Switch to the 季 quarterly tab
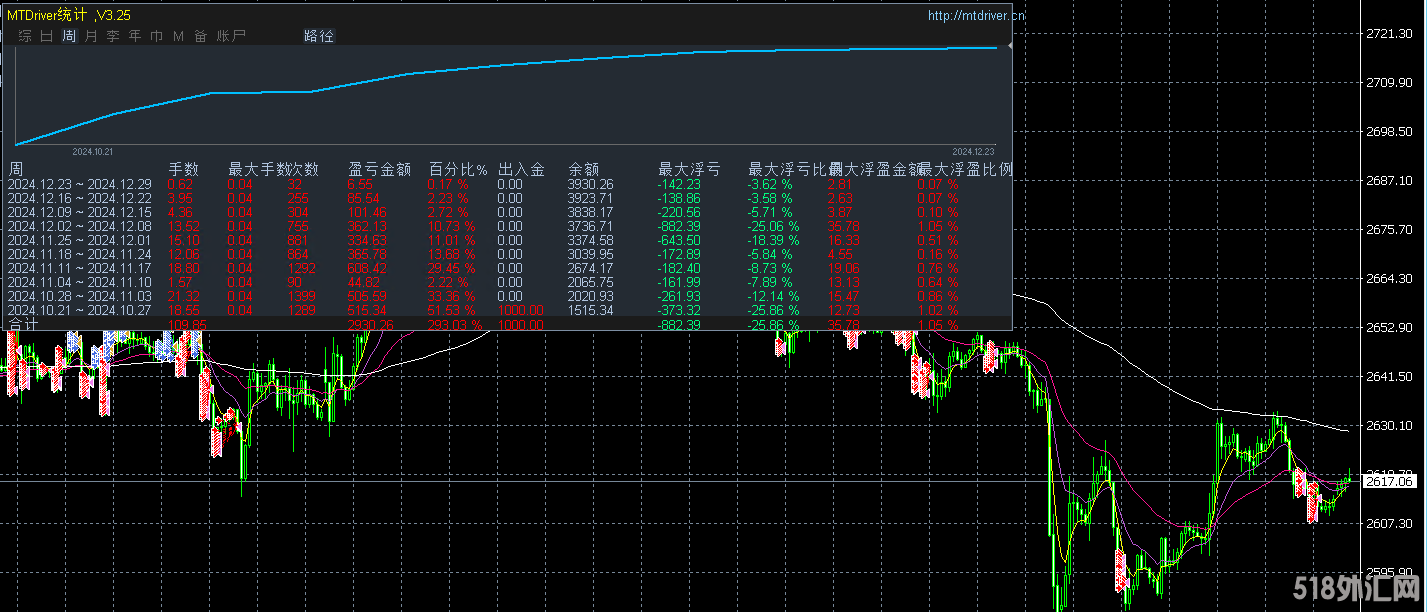1427x612 pixels. 113,36
